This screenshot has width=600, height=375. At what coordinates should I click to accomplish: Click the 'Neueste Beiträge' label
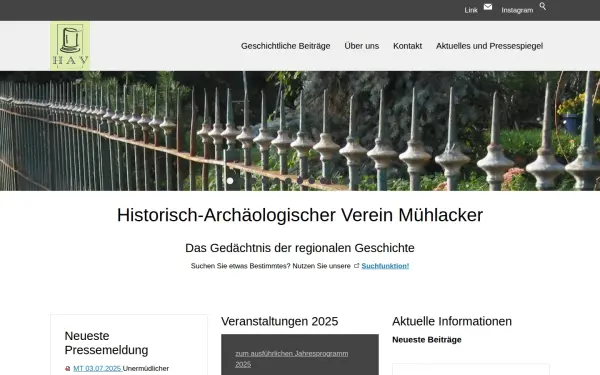[427, 340]
